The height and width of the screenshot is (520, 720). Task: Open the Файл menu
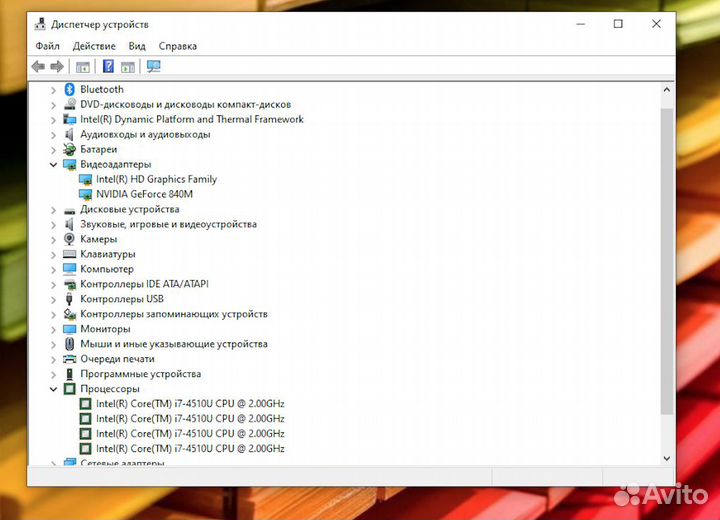click(47, 46)
